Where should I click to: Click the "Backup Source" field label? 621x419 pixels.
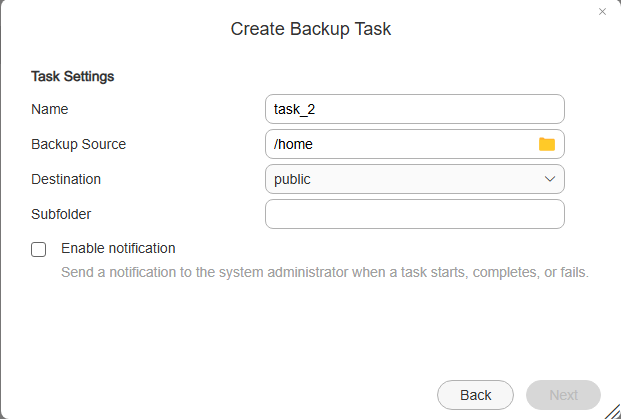(79, 144)
